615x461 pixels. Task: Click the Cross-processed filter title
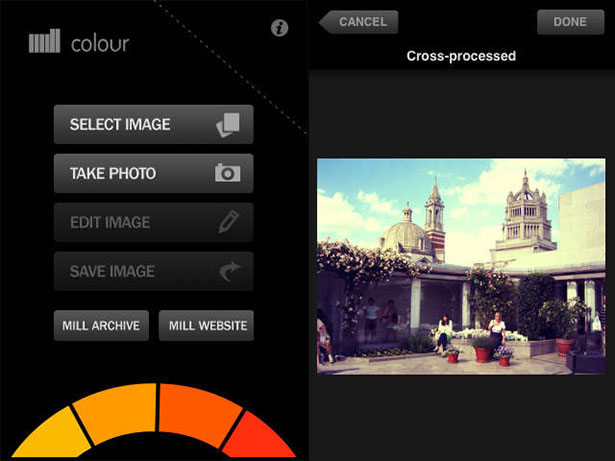461,56
